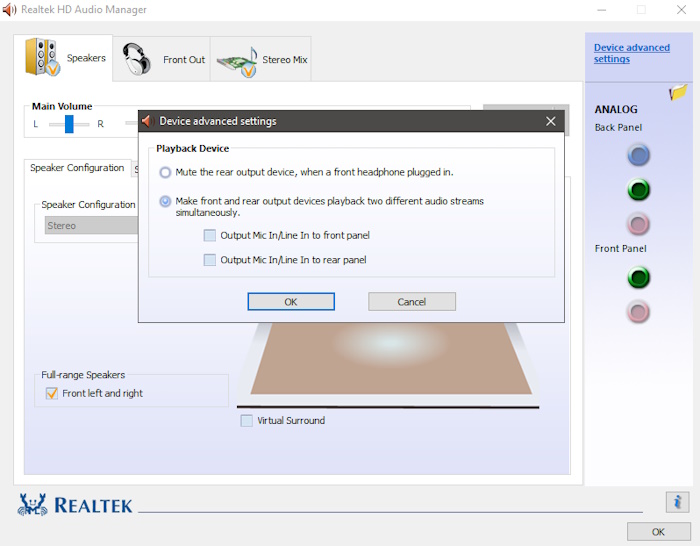This screenshot has height=546, width=700.
Task: Click the Playback Device group label
Action: [x=192, y=149]
